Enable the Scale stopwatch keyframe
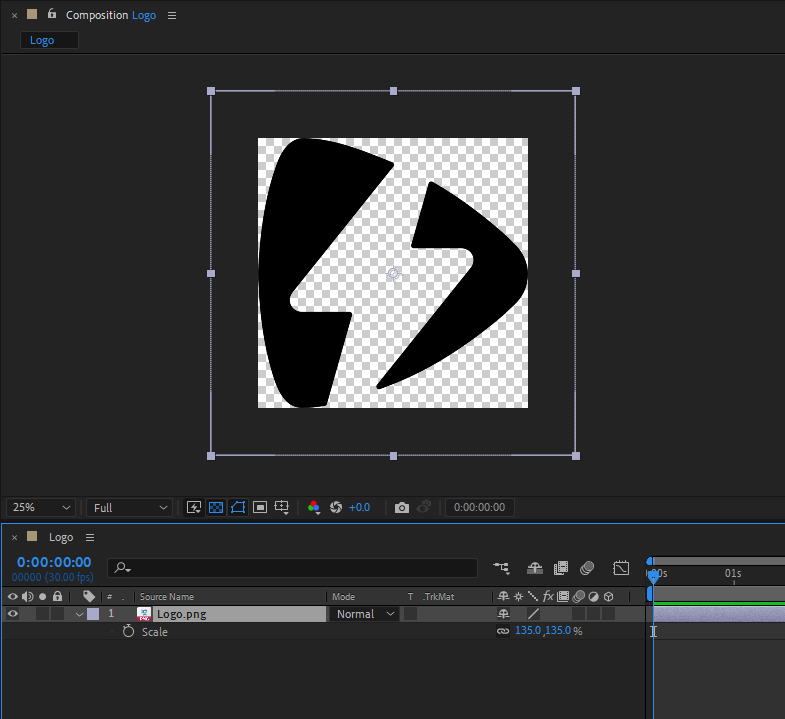 pos(129,631)
